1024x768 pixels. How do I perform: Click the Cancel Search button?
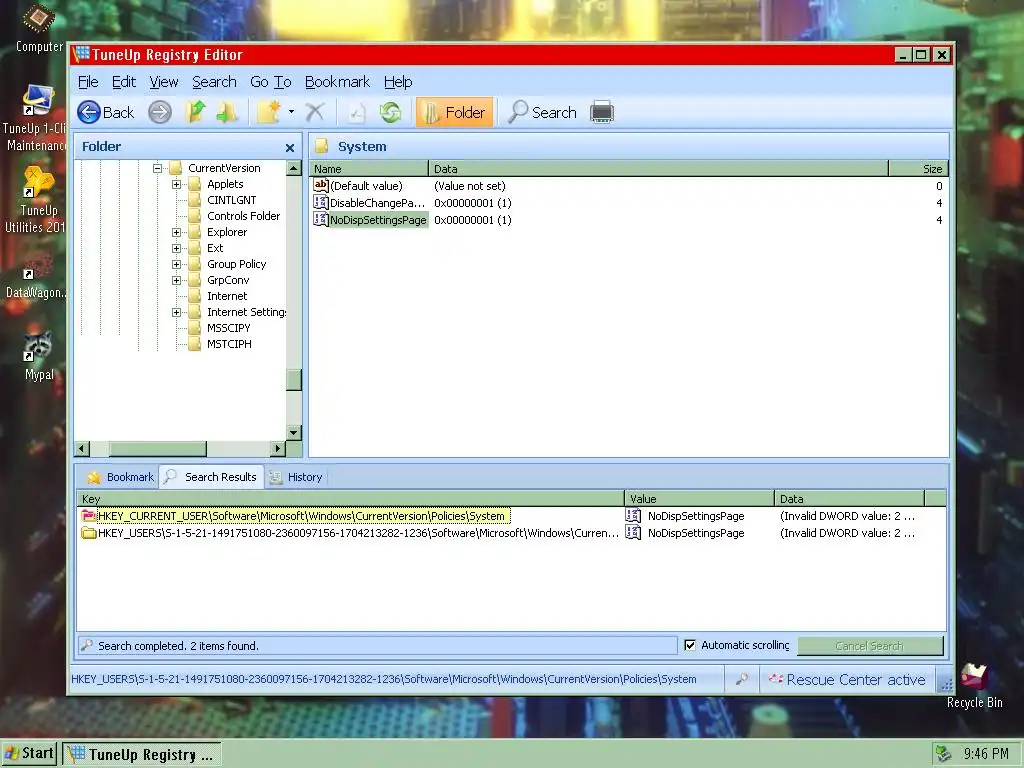tap(870, 646)
